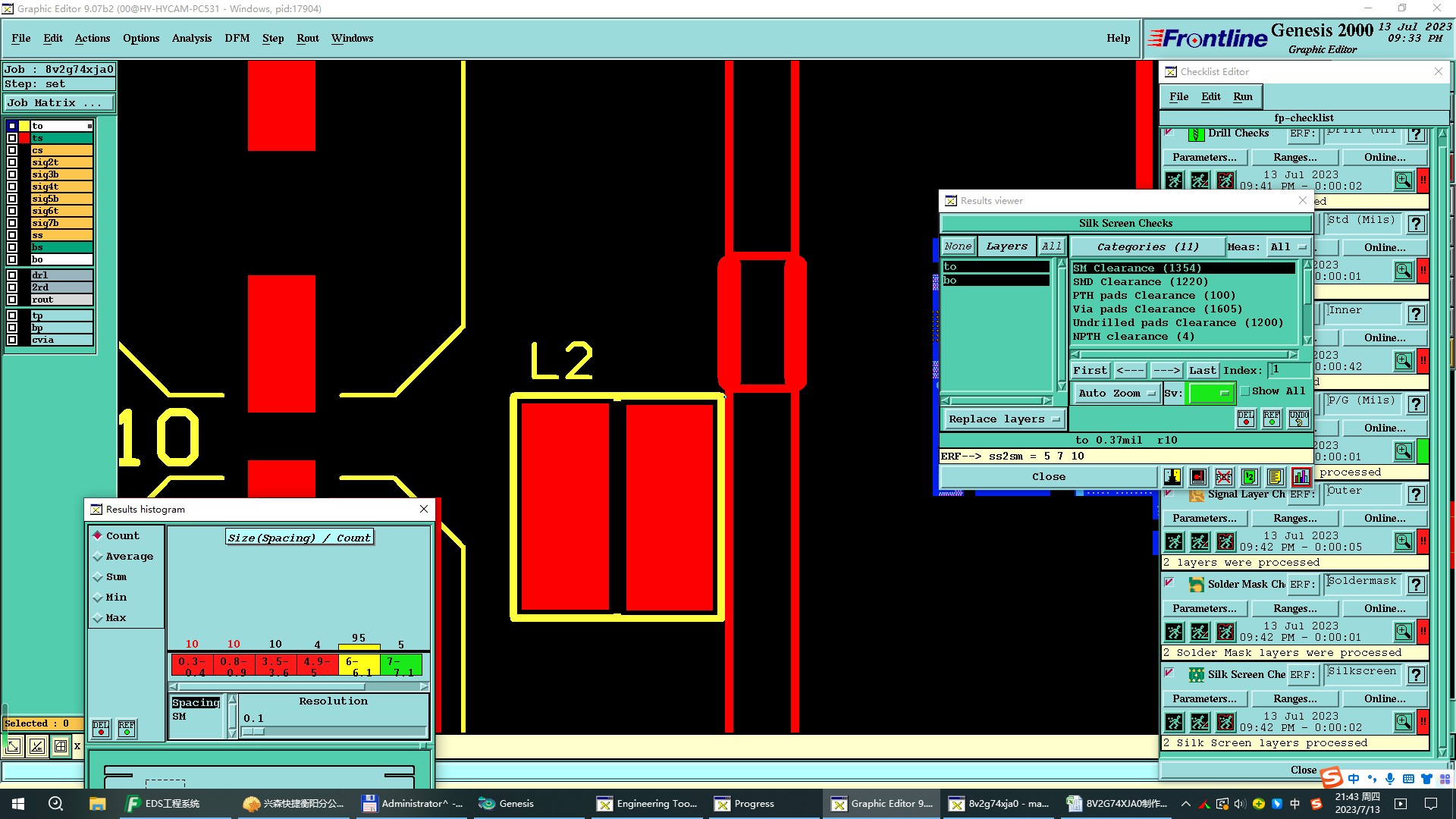Image resolution: width=1456 pixels, height=819 pixels.
Task: Click the Index input field
Action: pos(1291,370)
